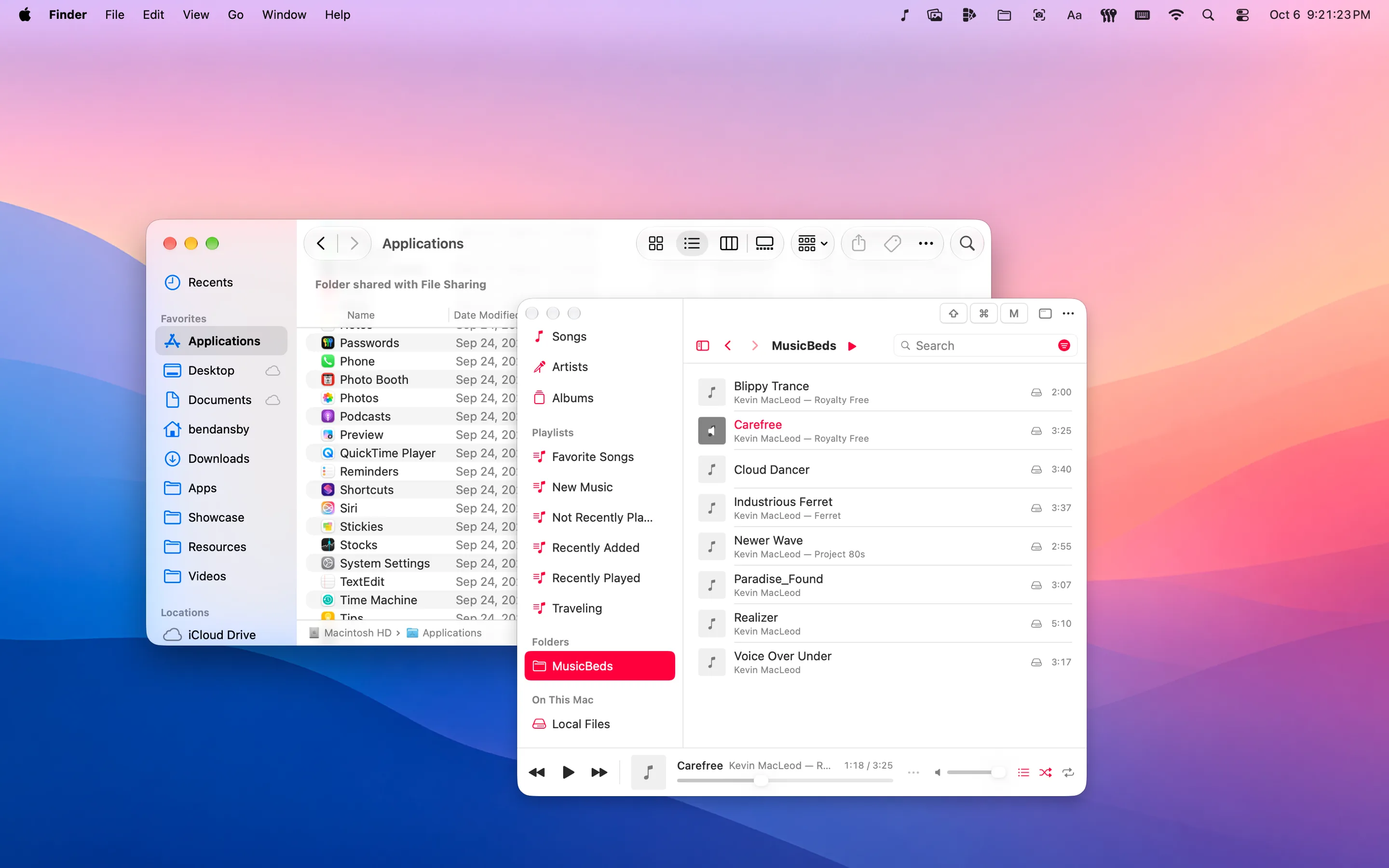This screenshot has width=1389, height=868.
Task: Click Finder search icon
Action: coord(967,244)
